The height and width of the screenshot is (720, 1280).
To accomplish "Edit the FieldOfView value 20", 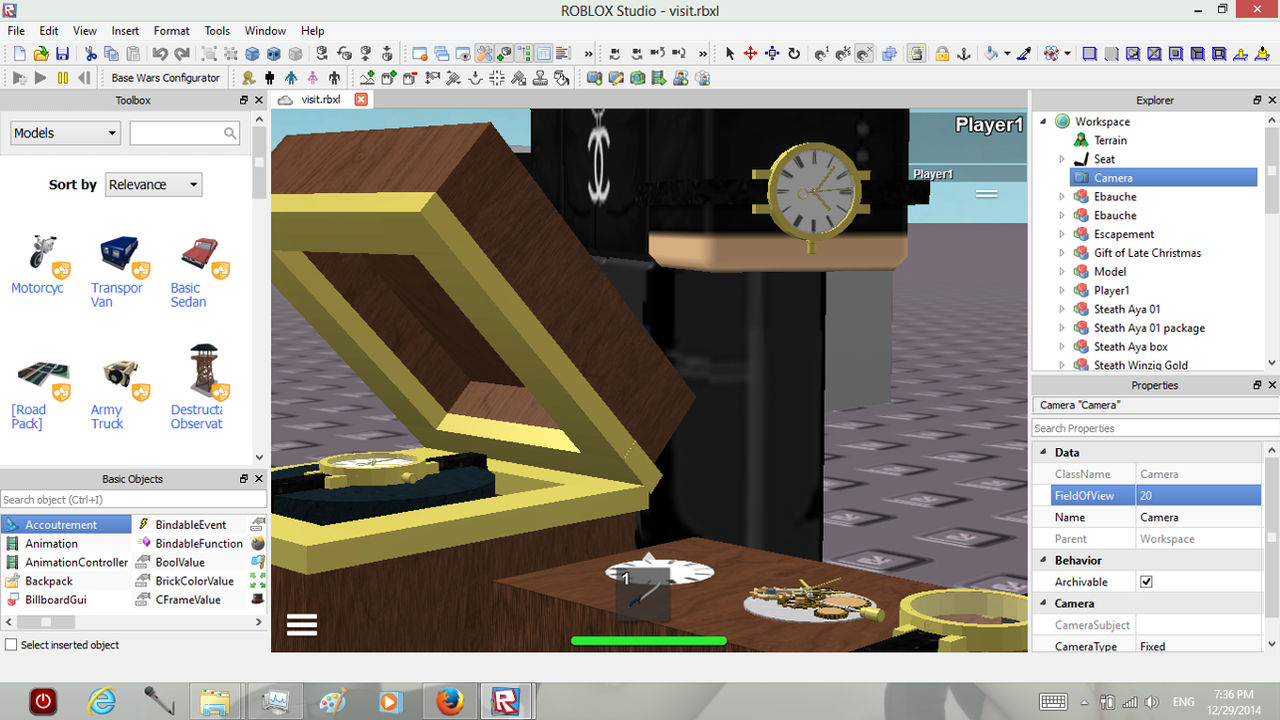I will tap(1199, 496).
